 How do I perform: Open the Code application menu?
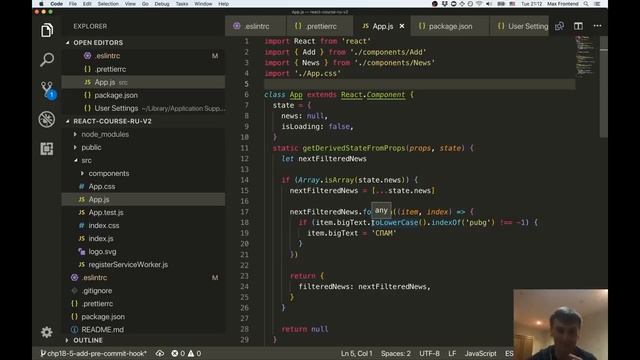pyautogui.click(x=56, y=4)
